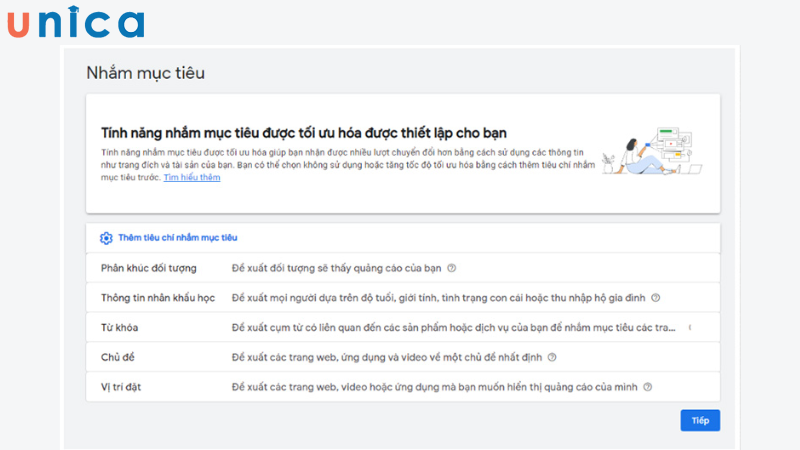Viewport: 800px width, 450px height.
Task: Click description Đề xuất cụm từ có liên quan
Action: pyautogui.click(x=453, y=328)
